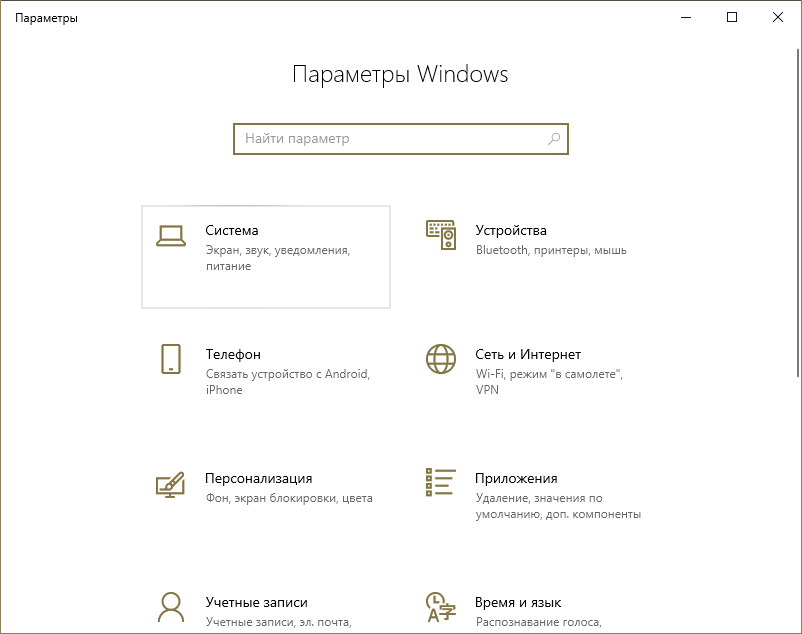The height and width of the screenshot is (634, 802).
Task: Open the Телефон settings heading
Action: click(233, 354)
